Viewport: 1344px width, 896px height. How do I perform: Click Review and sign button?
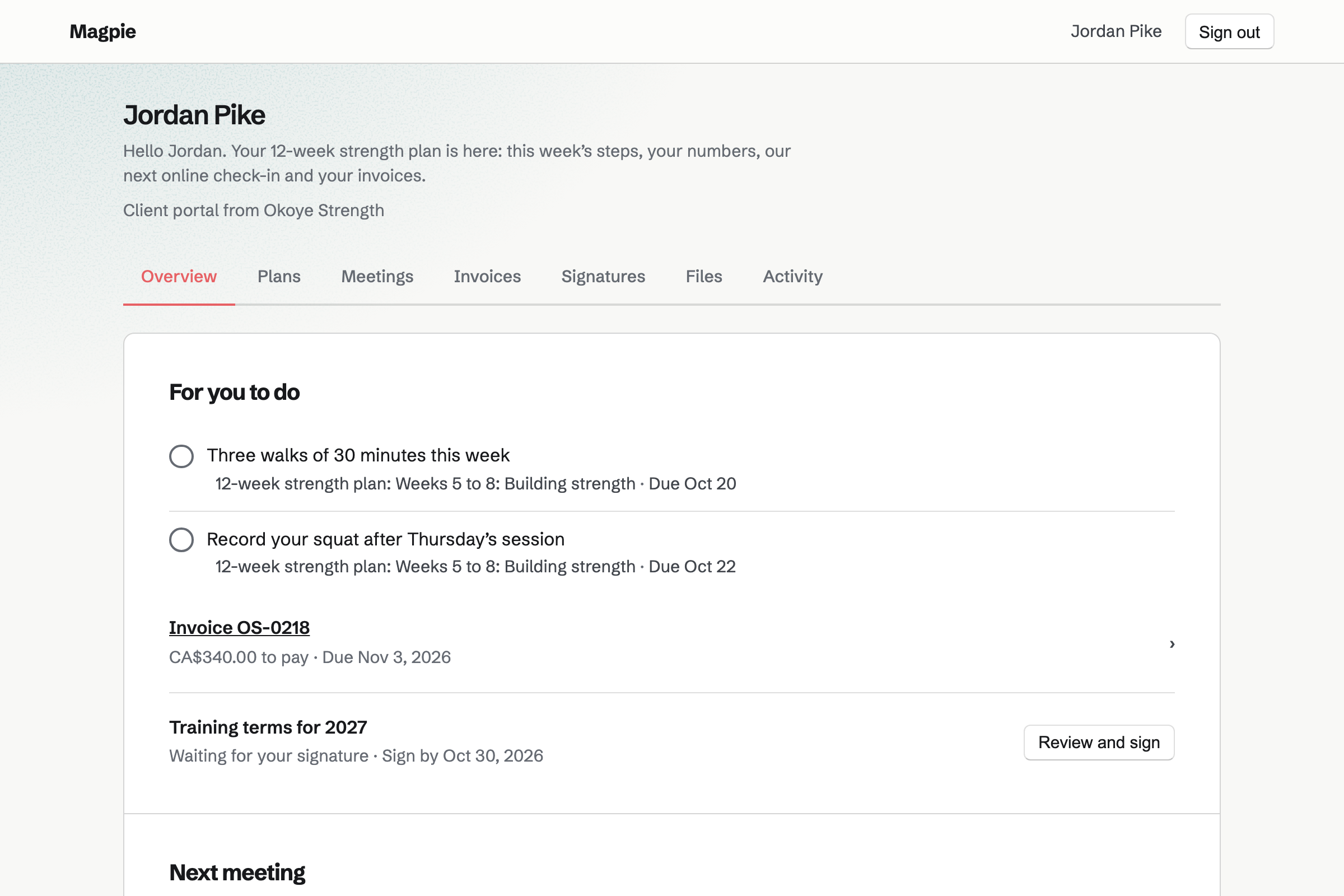1098,743
